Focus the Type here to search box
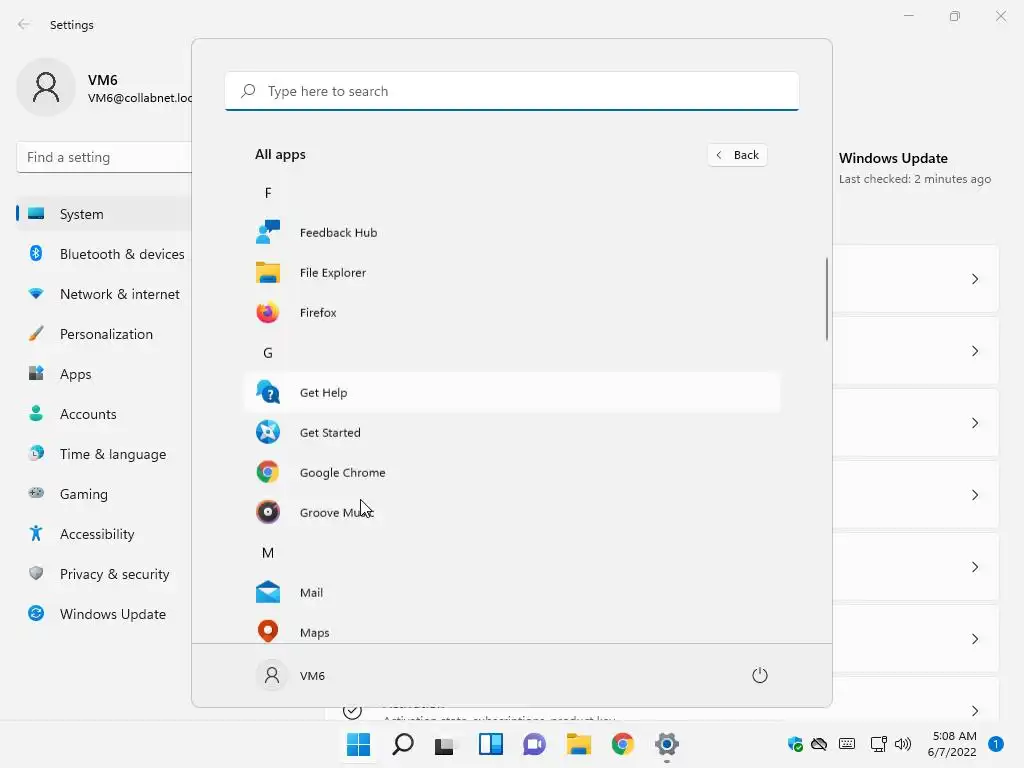Screen dimensions: 1024x768 512,91
